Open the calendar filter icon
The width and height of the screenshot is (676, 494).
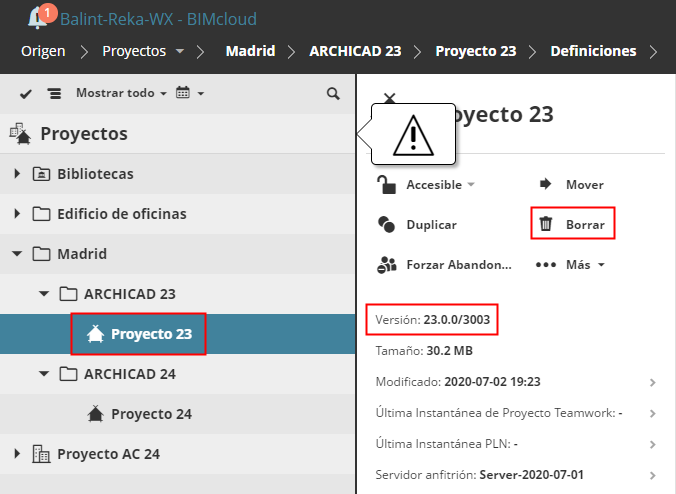182,92
